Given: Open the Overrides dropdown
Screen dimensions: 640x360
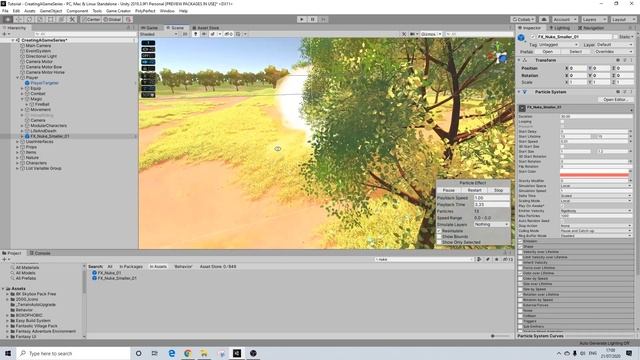Looking at the screenshot, I should click(x=613, y=52).
